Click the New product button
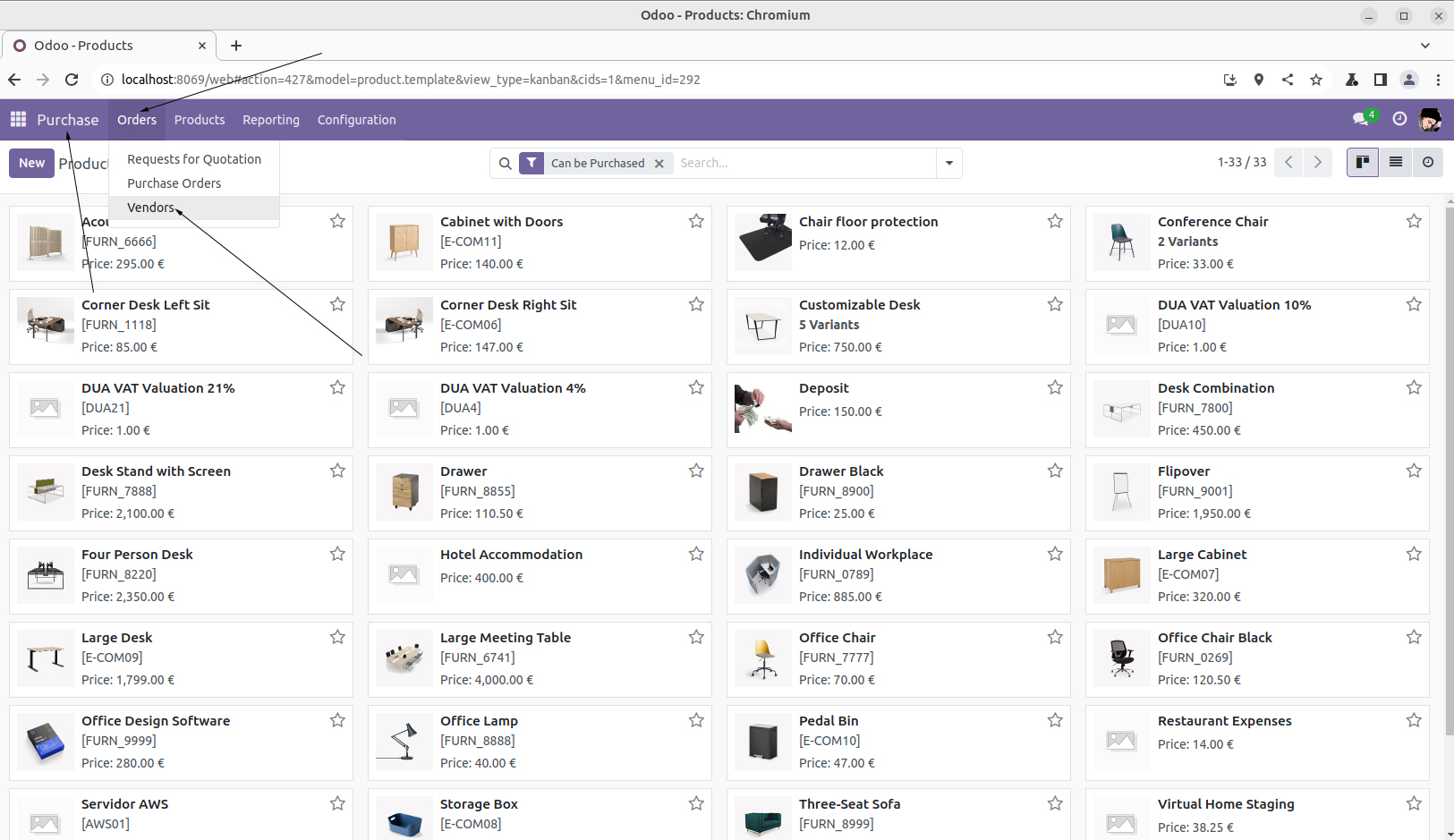The height and width of the screenshot is (840, 1454). click(31, 163)
